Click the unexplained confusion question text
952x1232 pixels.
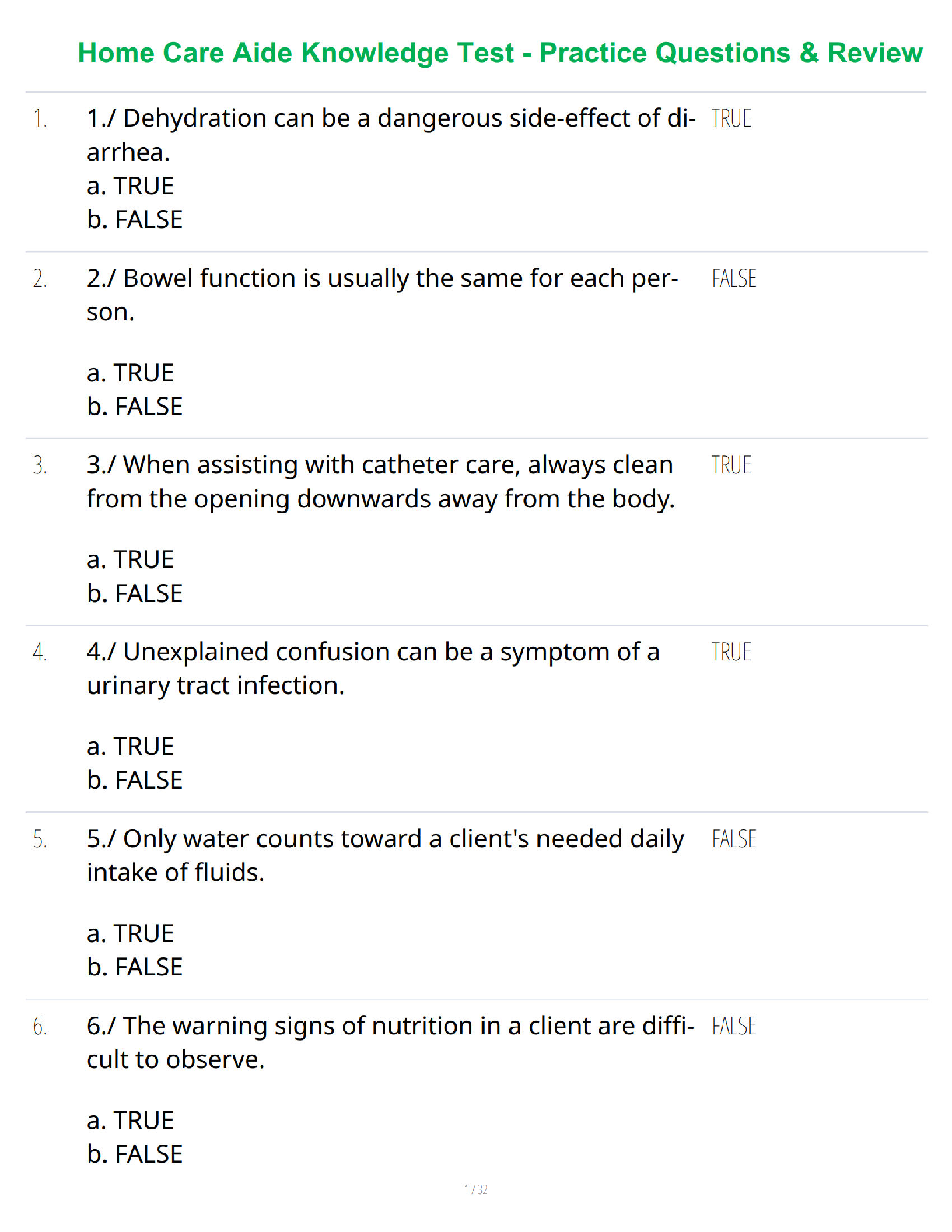(x=373, y=668)
